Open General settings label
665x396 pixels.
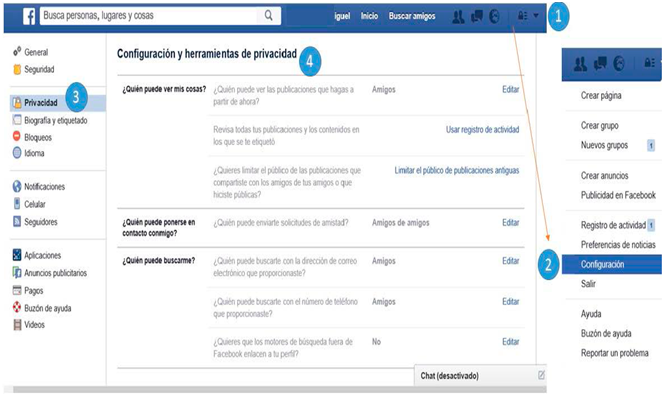[36, 52]
